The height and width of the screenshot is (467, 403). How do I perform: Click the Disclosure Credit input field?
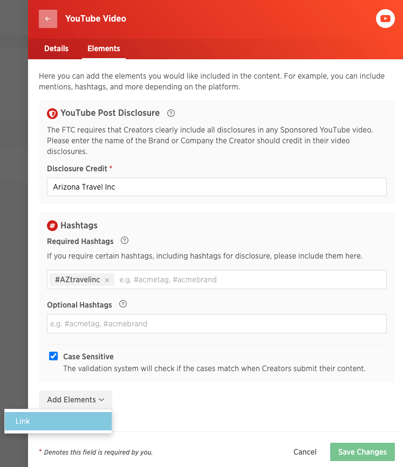(x=217, y=187)
